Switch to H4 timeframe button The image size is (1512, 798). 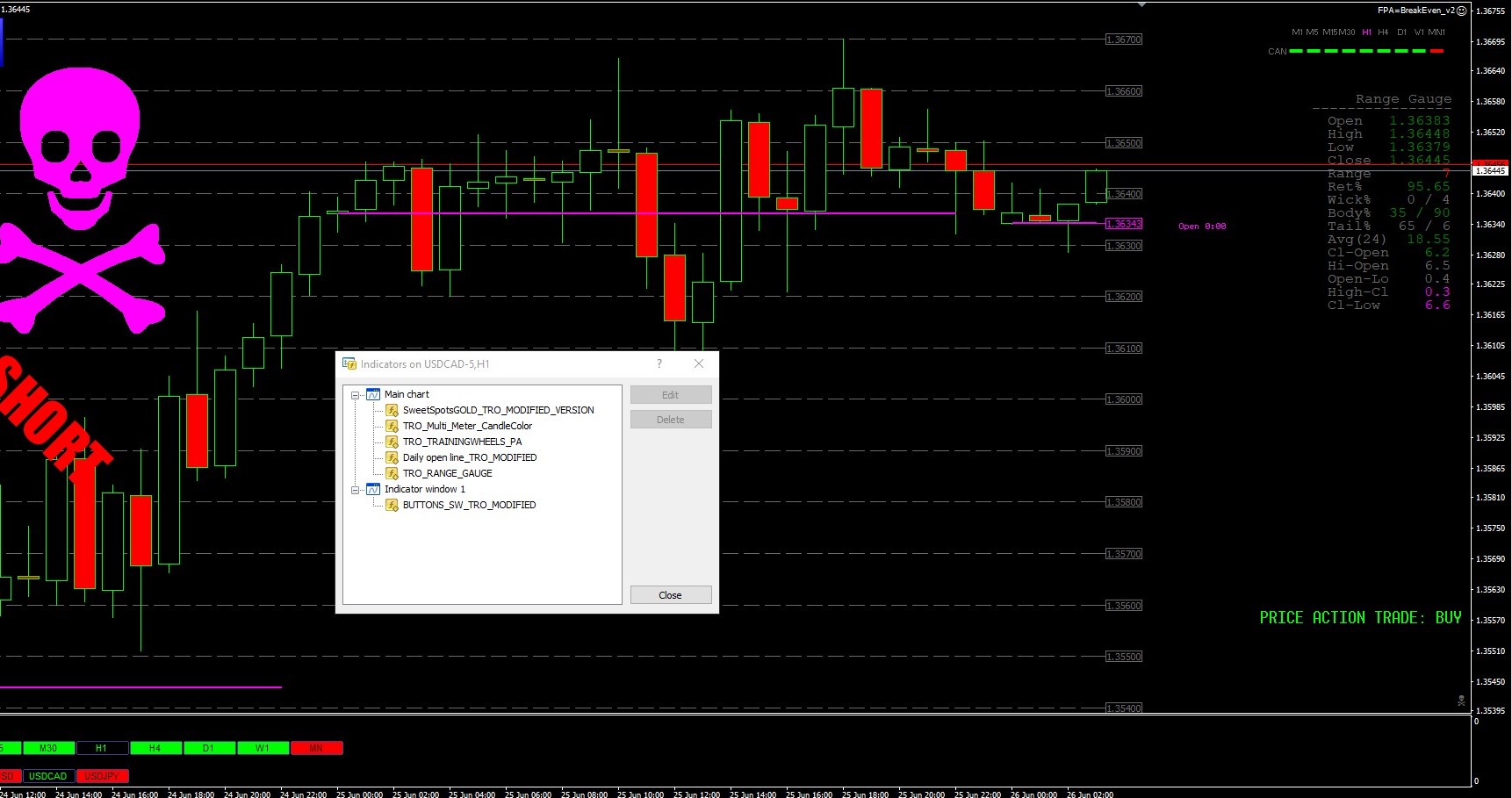pyautogui.click(x=155, y=748)
